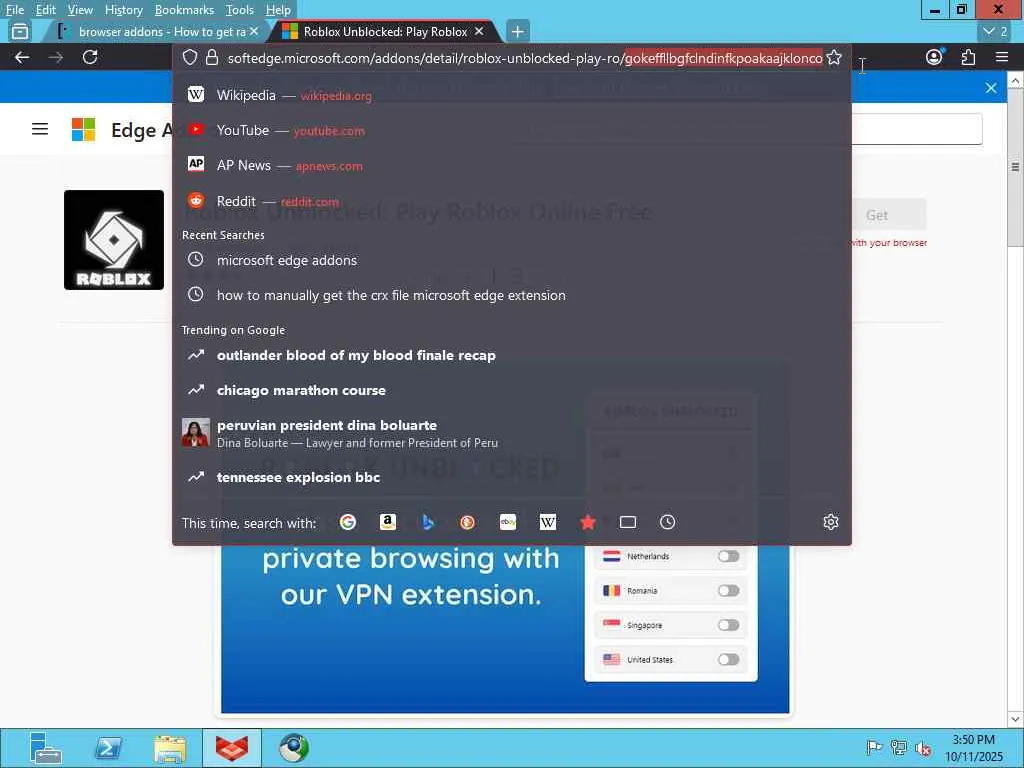1024x768 pixels.
Task: Choose trending 'tennessee explosion bbc'
Action: click(x=511, y=477)
